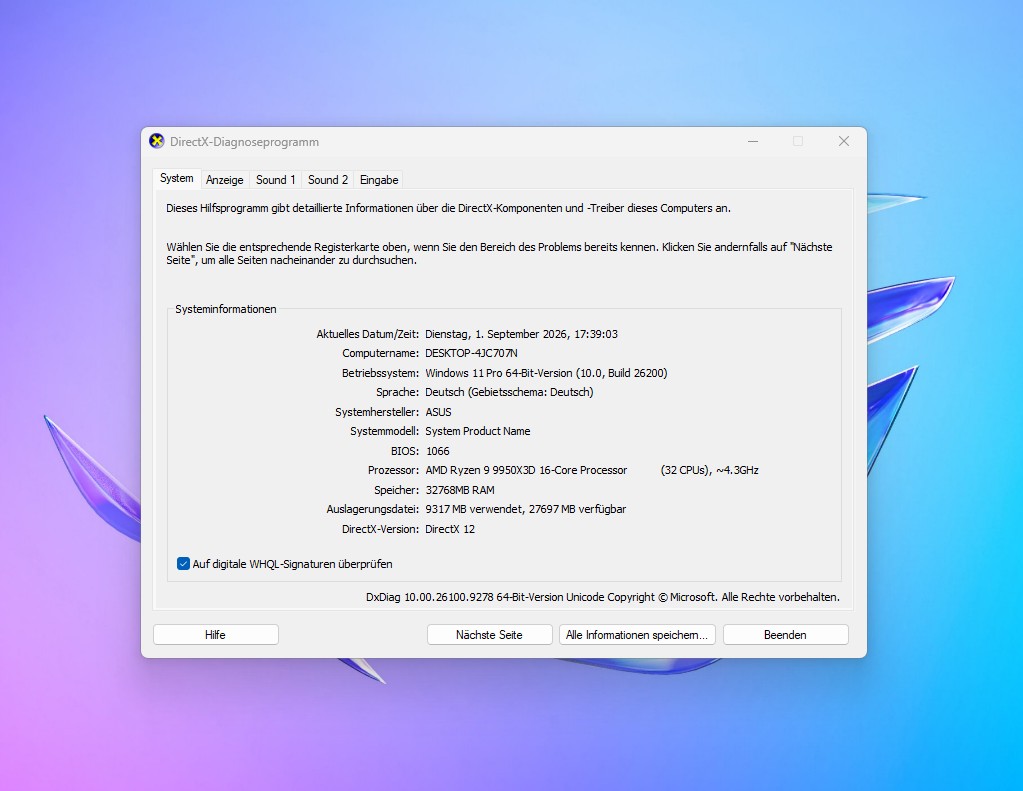Minimize the DirectX-Diagnoseprogramm window

click(x=753, y=142)
